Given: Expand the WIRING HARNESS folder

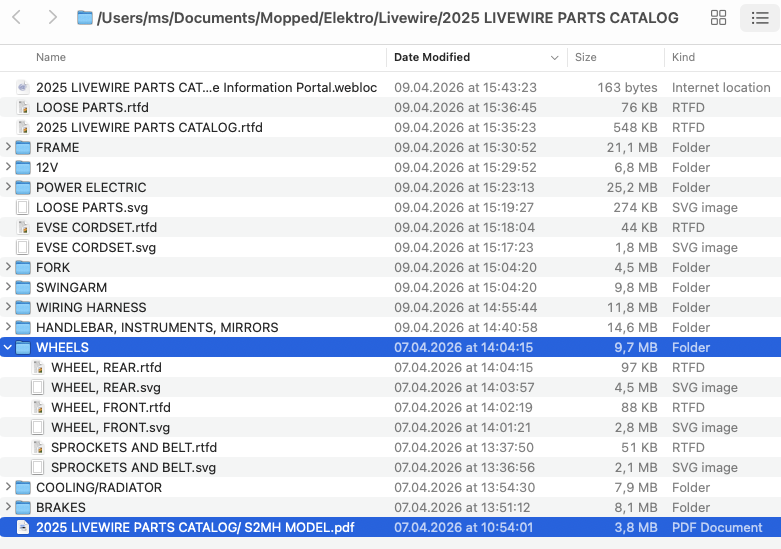Looking at the screenshot, I should click(x=8, y=307).
